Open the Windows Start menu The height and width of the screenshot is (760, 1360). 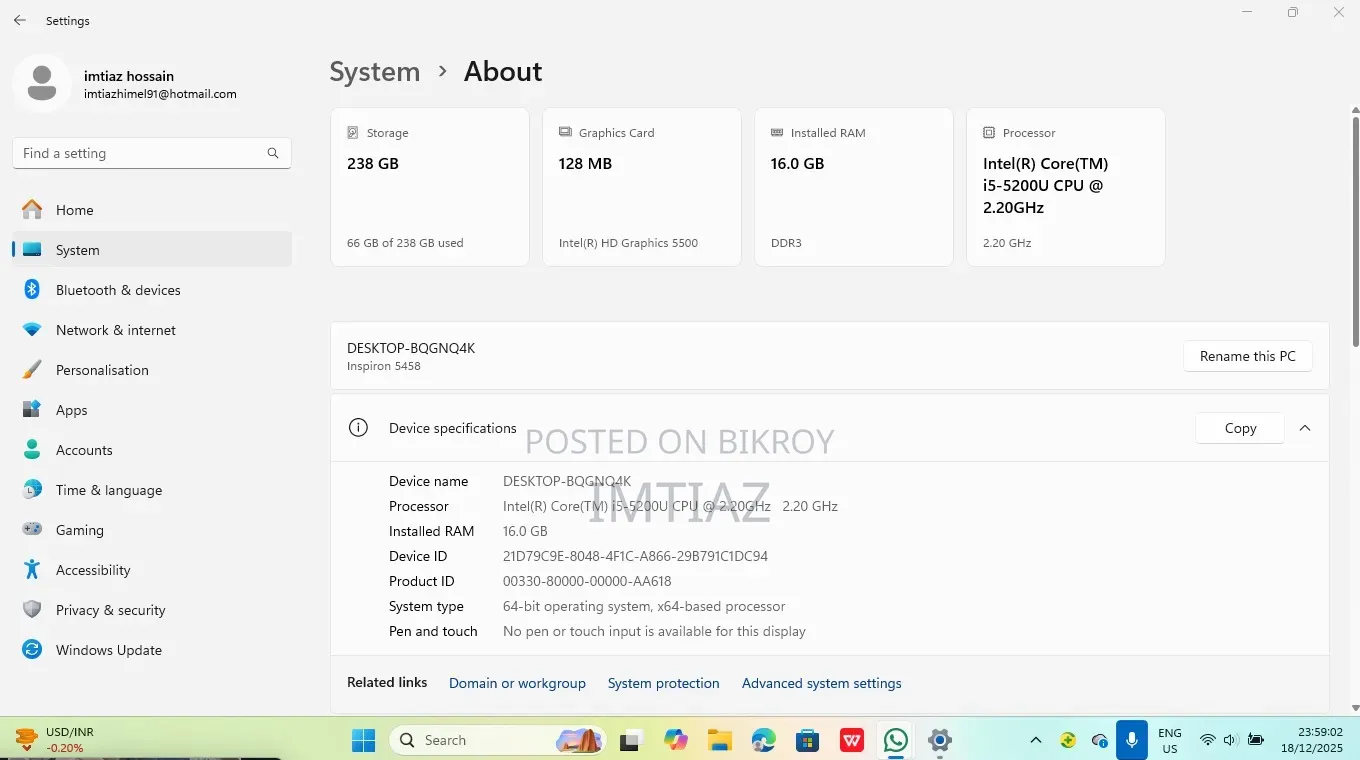tap(363, 740)
